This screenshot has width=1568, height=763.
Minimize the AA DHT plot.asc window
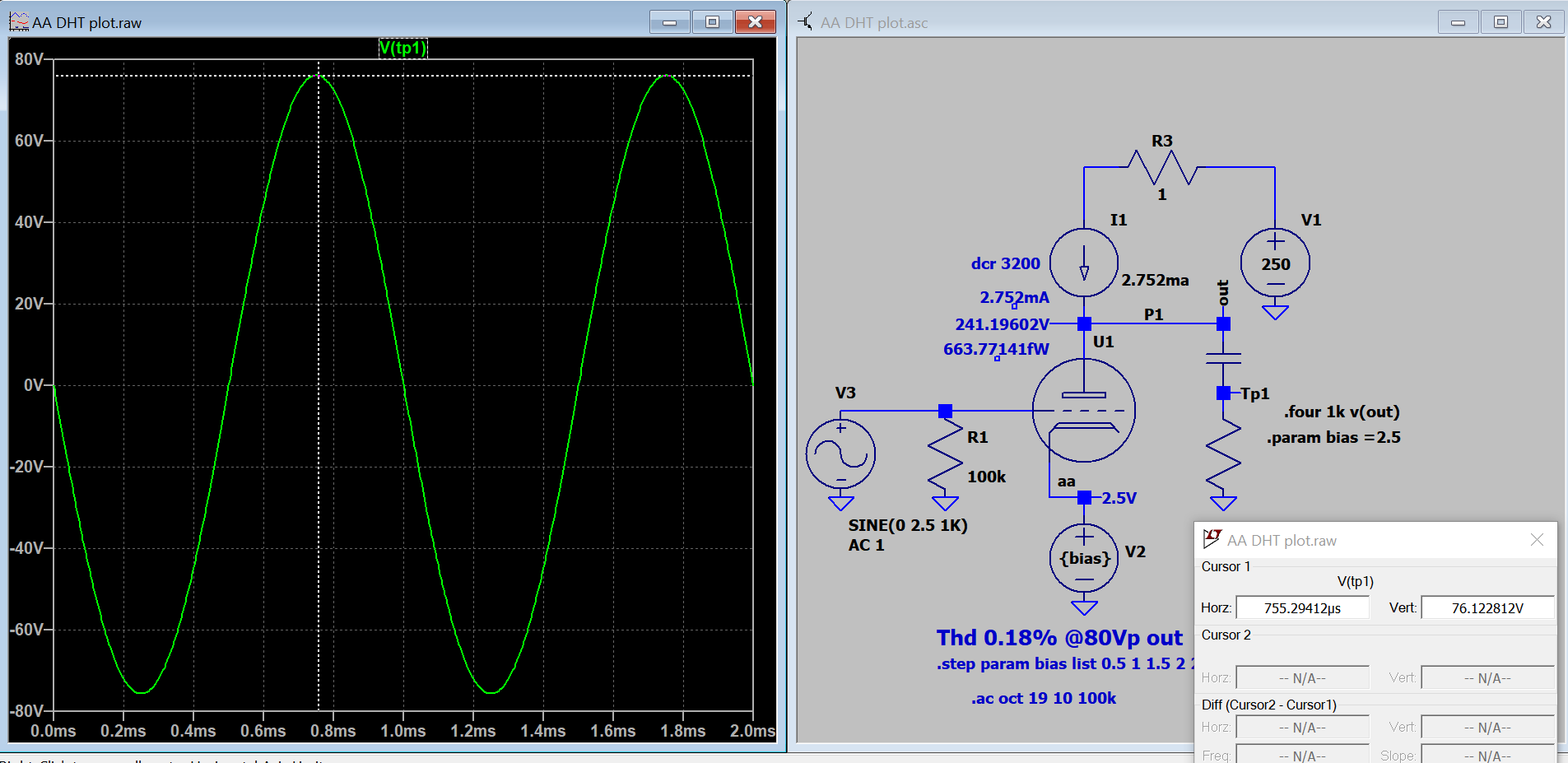pos(1458,21)
